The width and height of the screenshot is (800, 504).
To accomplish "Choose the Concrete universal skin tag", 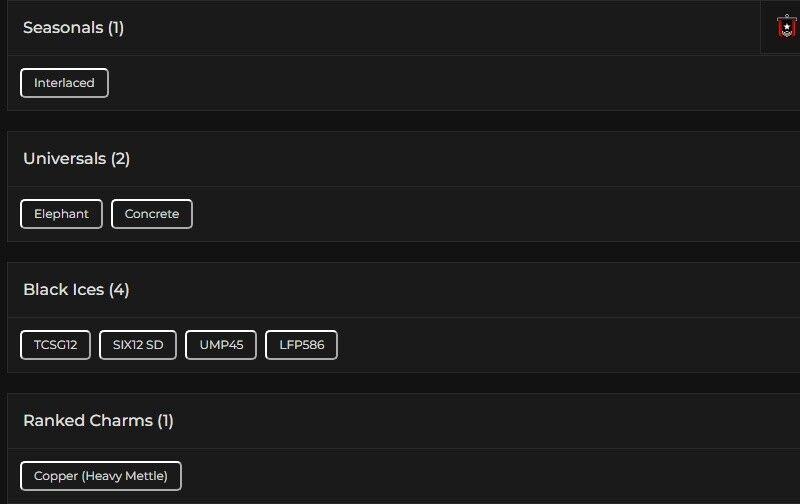I will click(x=152, y=214).
